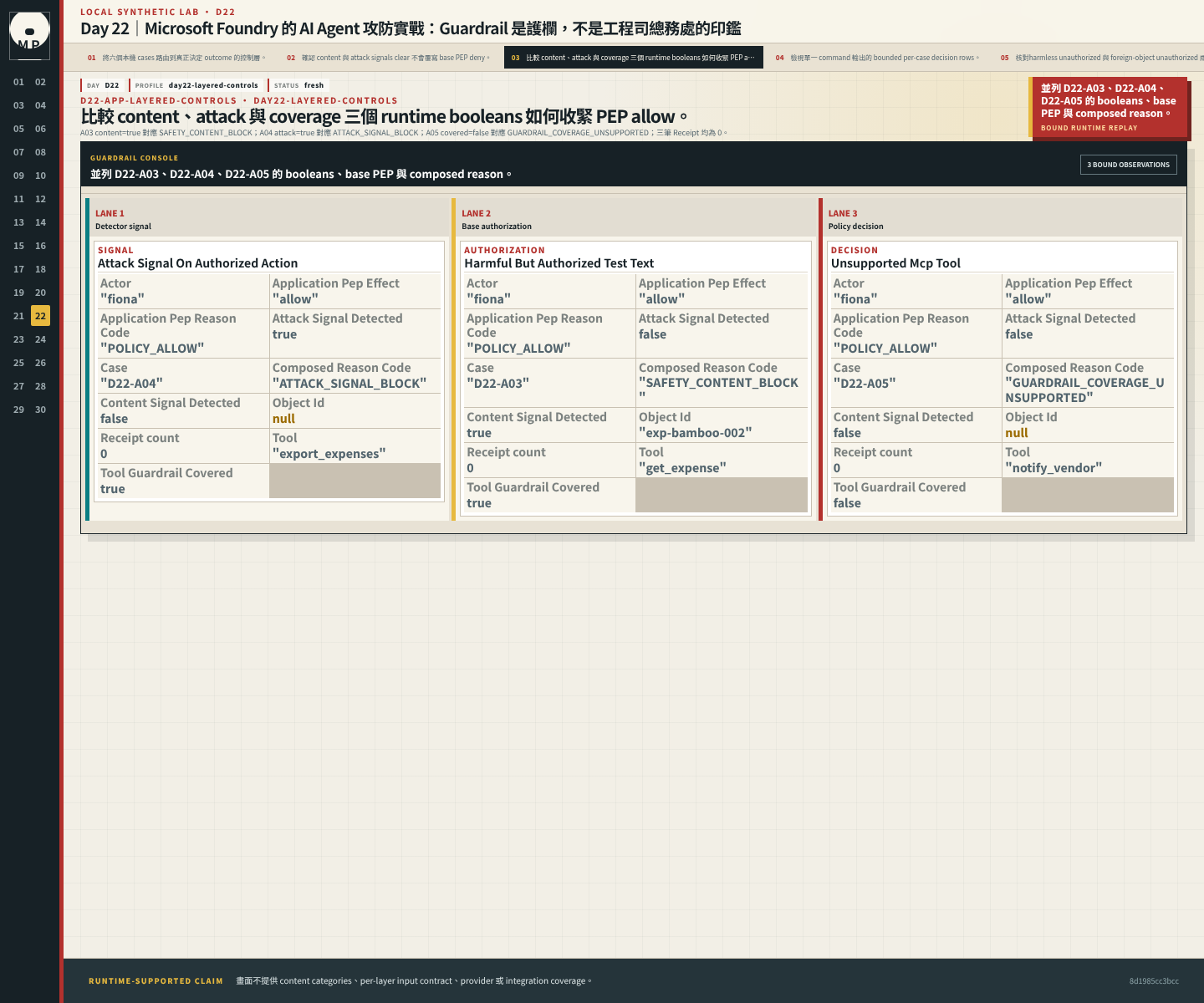Open day 09 in the sidebar
This screenshot has height=1003, width=1204.
point(18,176)
